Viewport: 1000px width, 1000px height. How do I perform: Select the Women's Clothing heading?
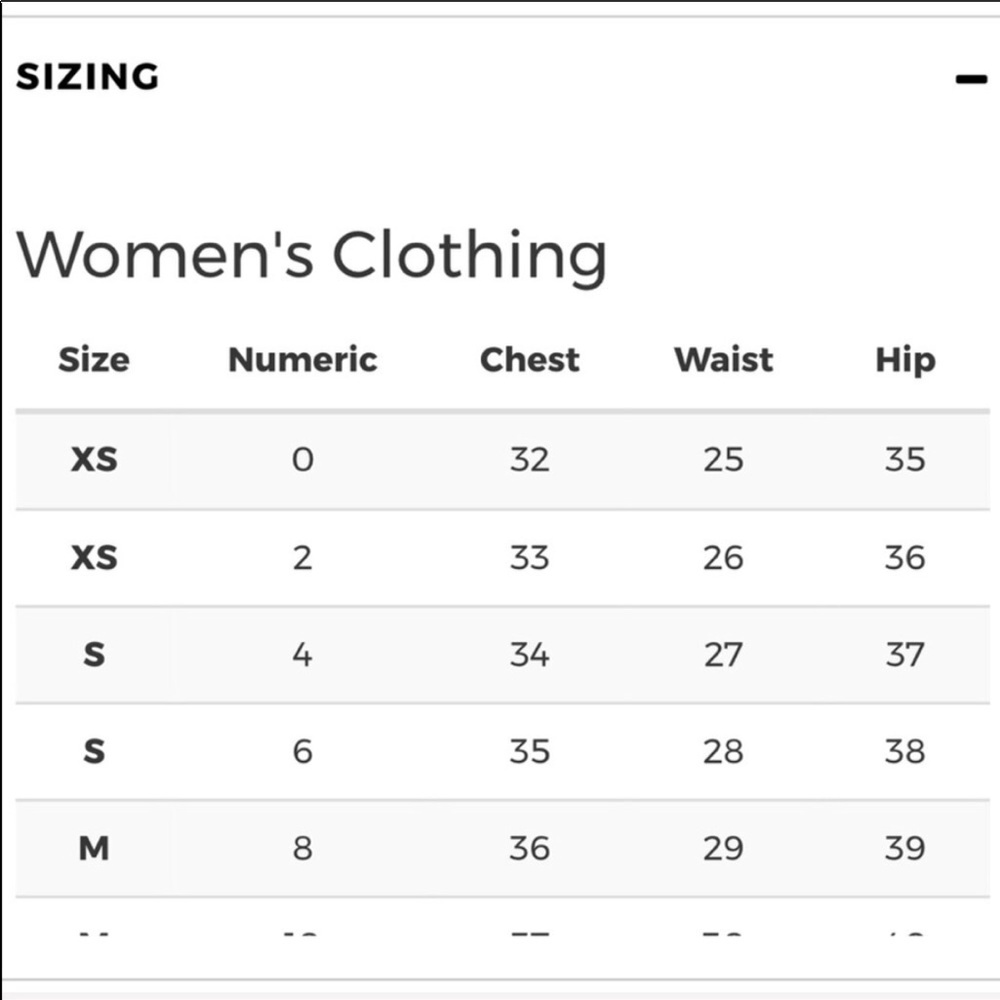(311, 254)
